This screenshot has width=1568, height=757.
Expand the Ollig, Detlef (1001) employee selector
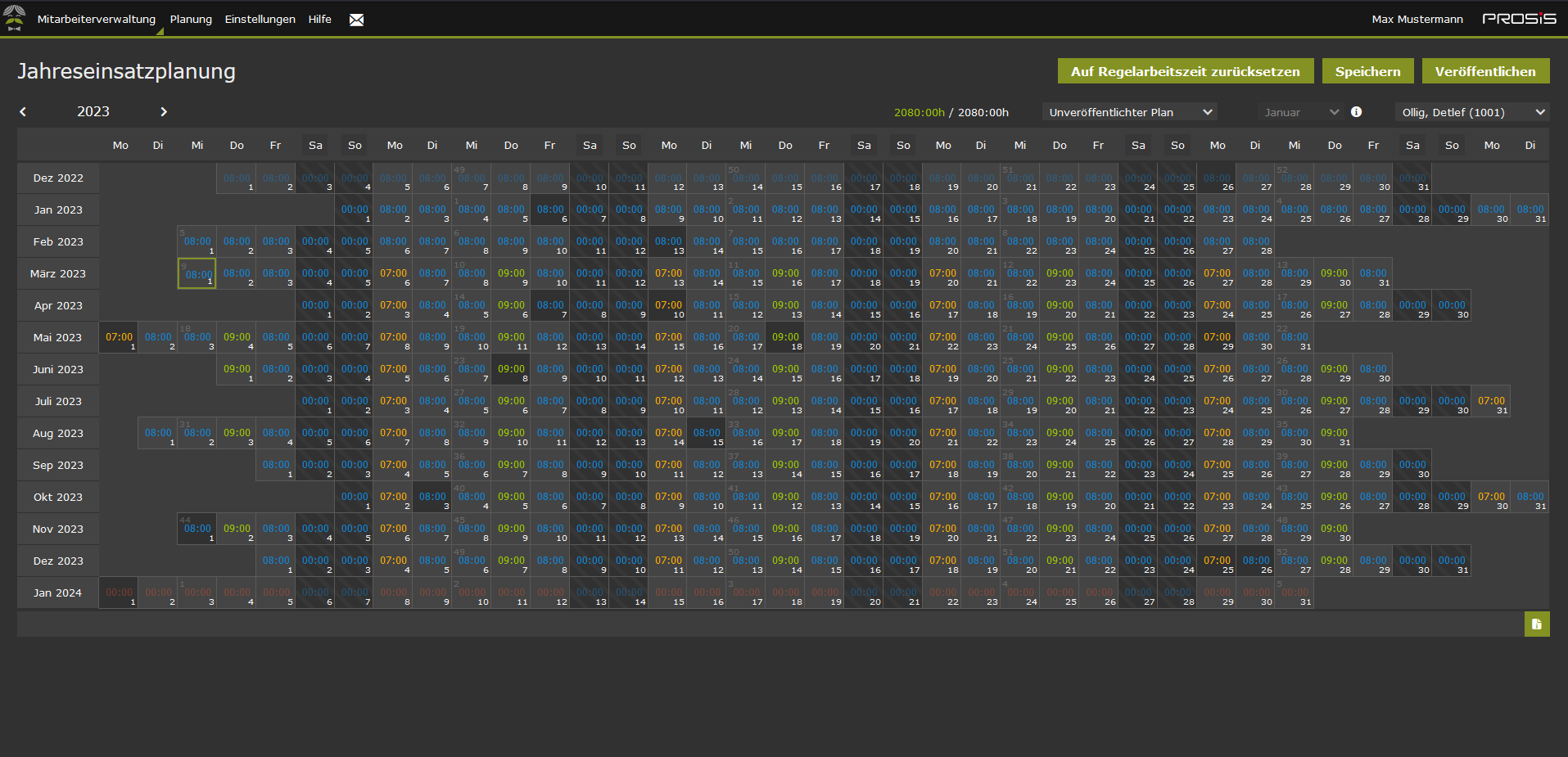pyautogui.click(x=1472, y=112)
